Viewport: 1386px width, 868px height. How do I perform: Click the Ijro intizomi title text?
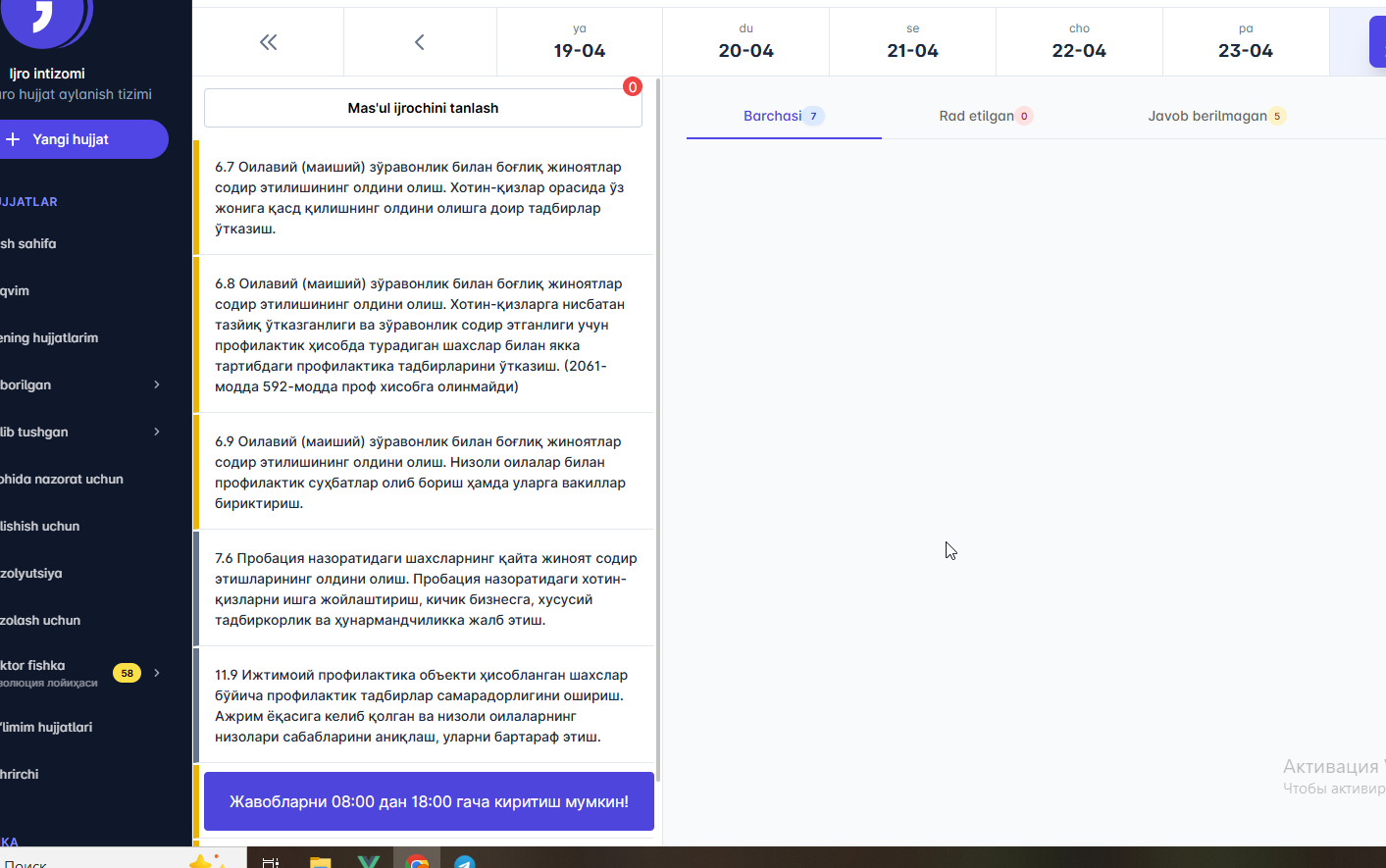[47, 74]
